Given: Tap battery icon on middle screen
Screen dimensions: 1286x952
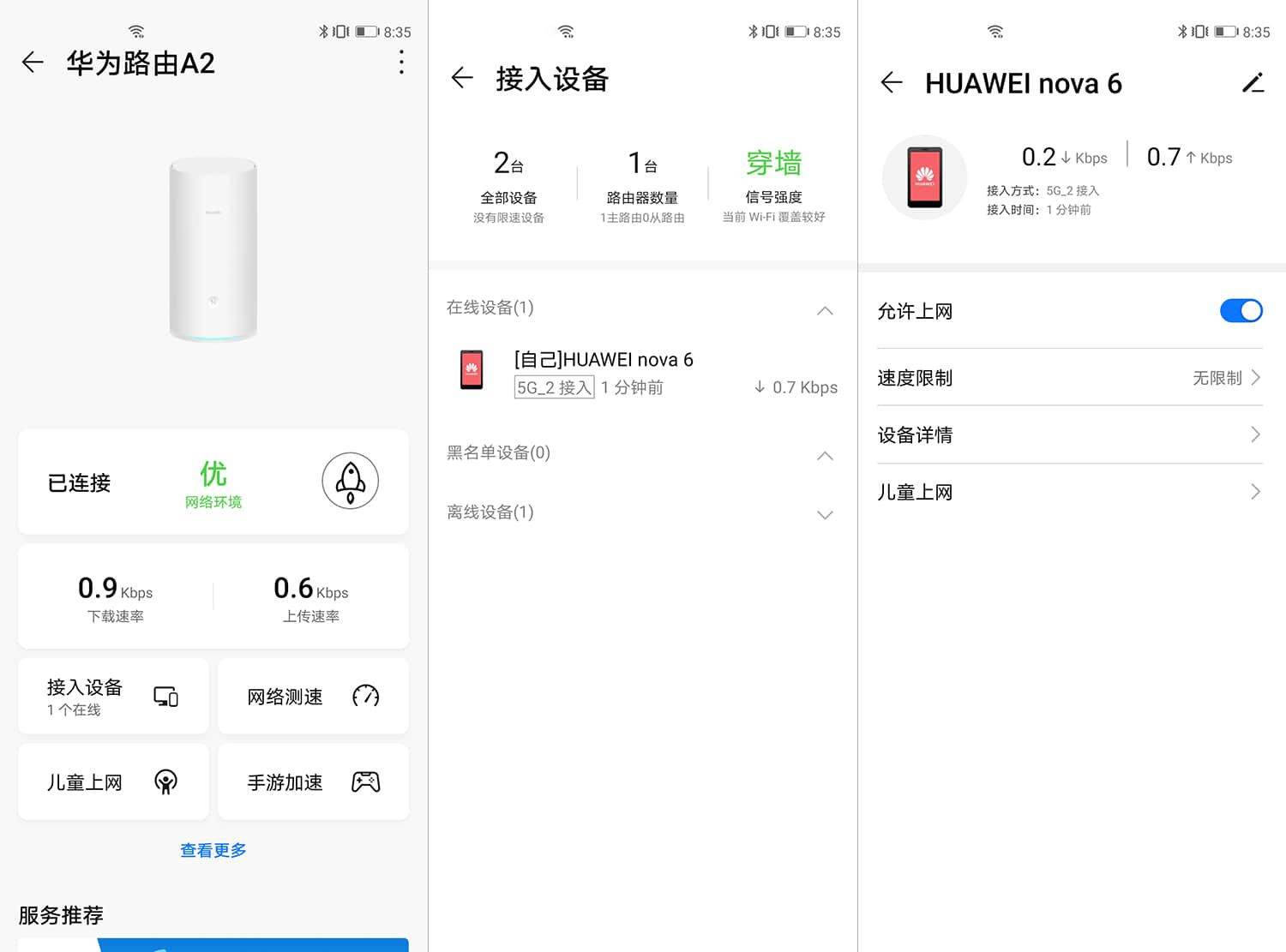Looking at the screenshot, I should click(796, 32).
